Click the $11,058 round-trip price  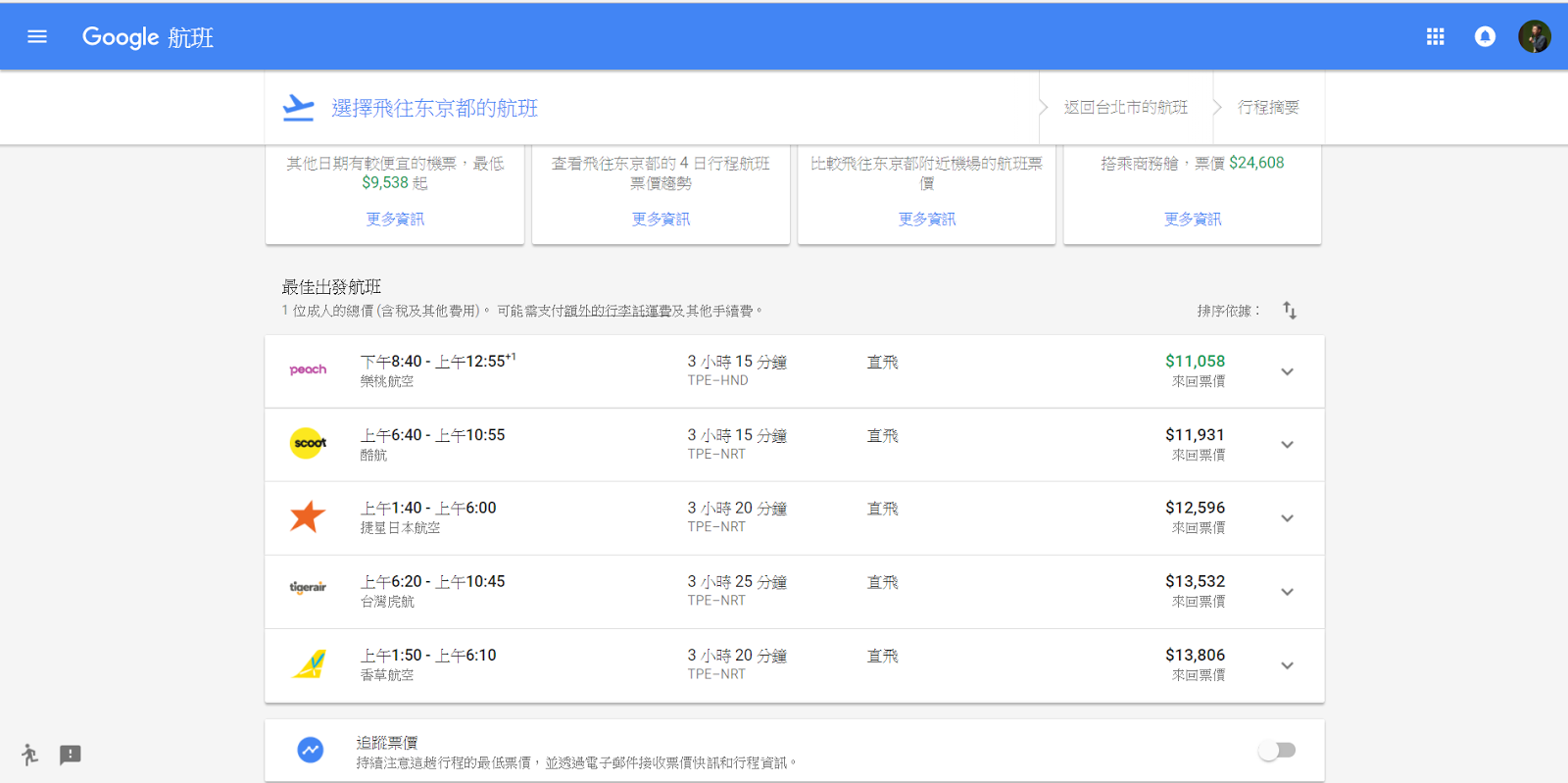tap(1195, 362)
